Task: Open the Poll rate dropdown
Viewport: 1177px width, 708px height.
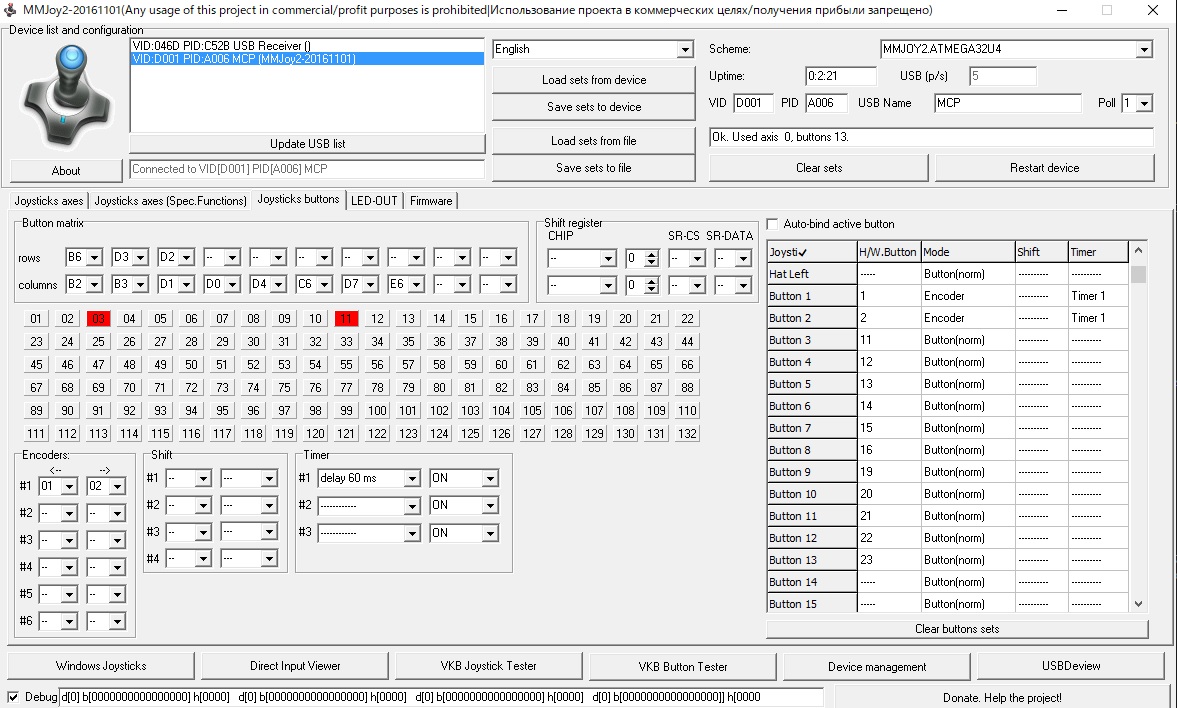Action: tap(1143, 103)
